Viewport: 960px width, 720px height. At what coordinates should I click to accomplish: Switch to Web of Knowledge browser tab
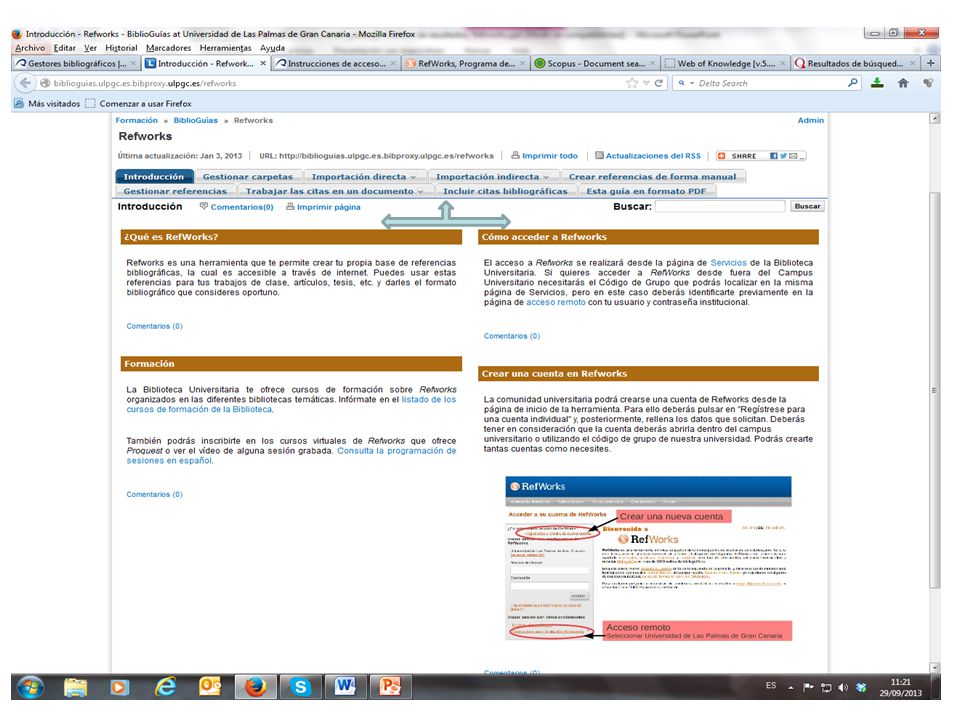click(x=726, y=63)
